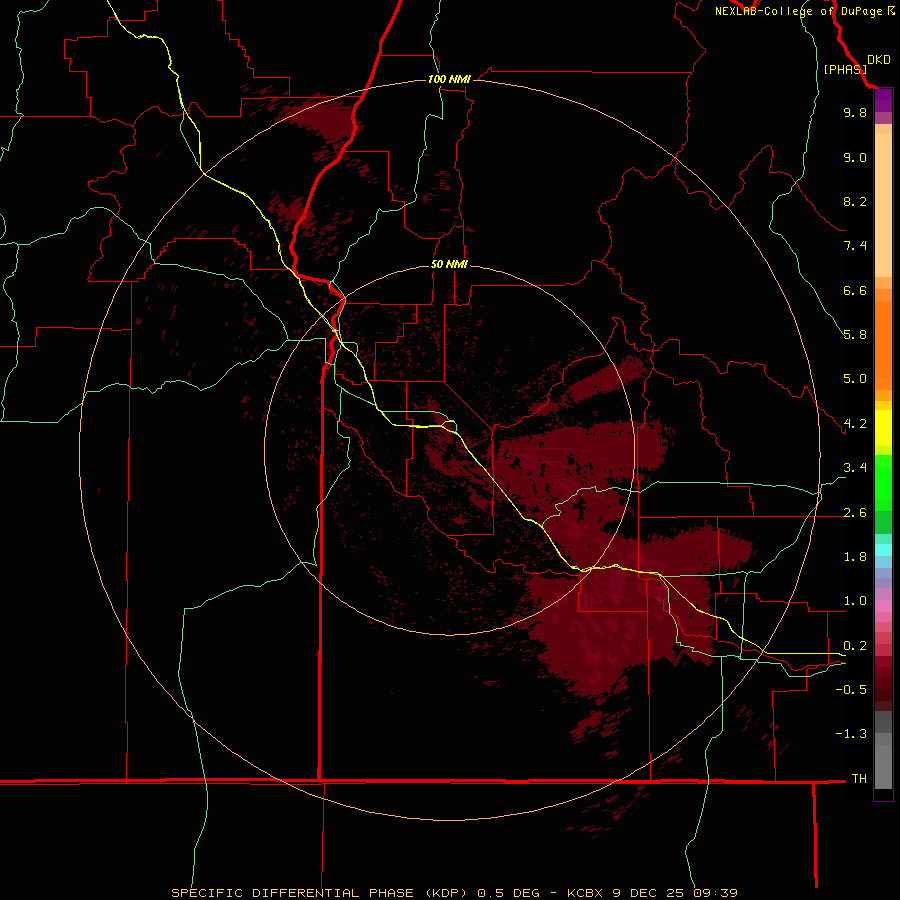Click the -0.5 scale value
The image size is (900, 900).
851,690
